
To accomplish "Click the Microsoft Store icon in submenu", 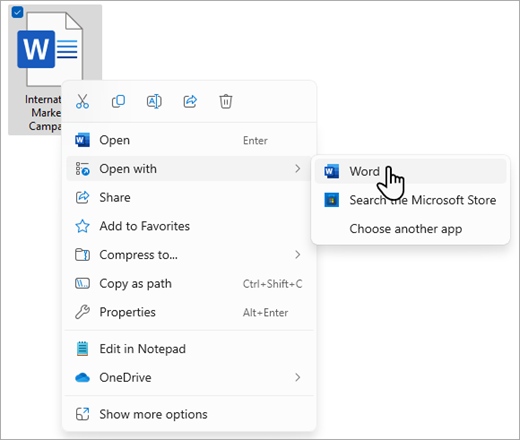I will pos(332,200).
